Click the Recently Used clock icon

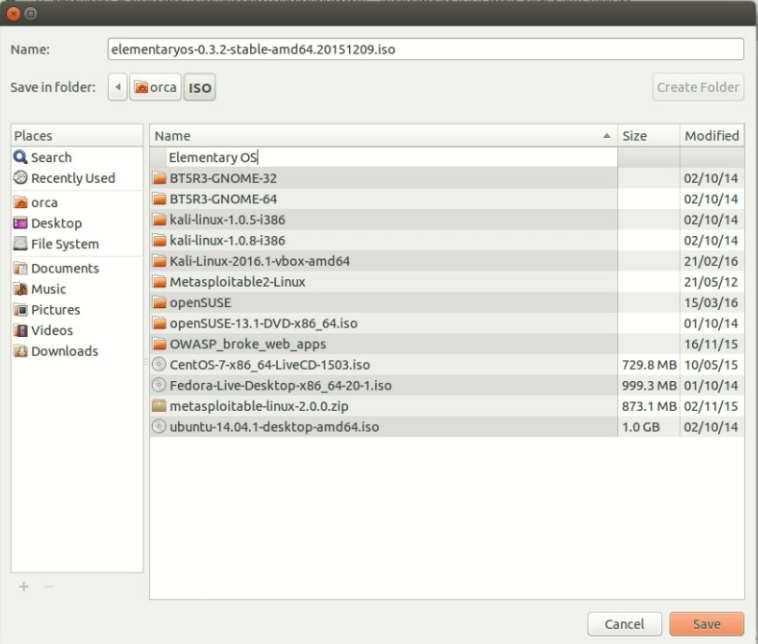coord(20,178)
